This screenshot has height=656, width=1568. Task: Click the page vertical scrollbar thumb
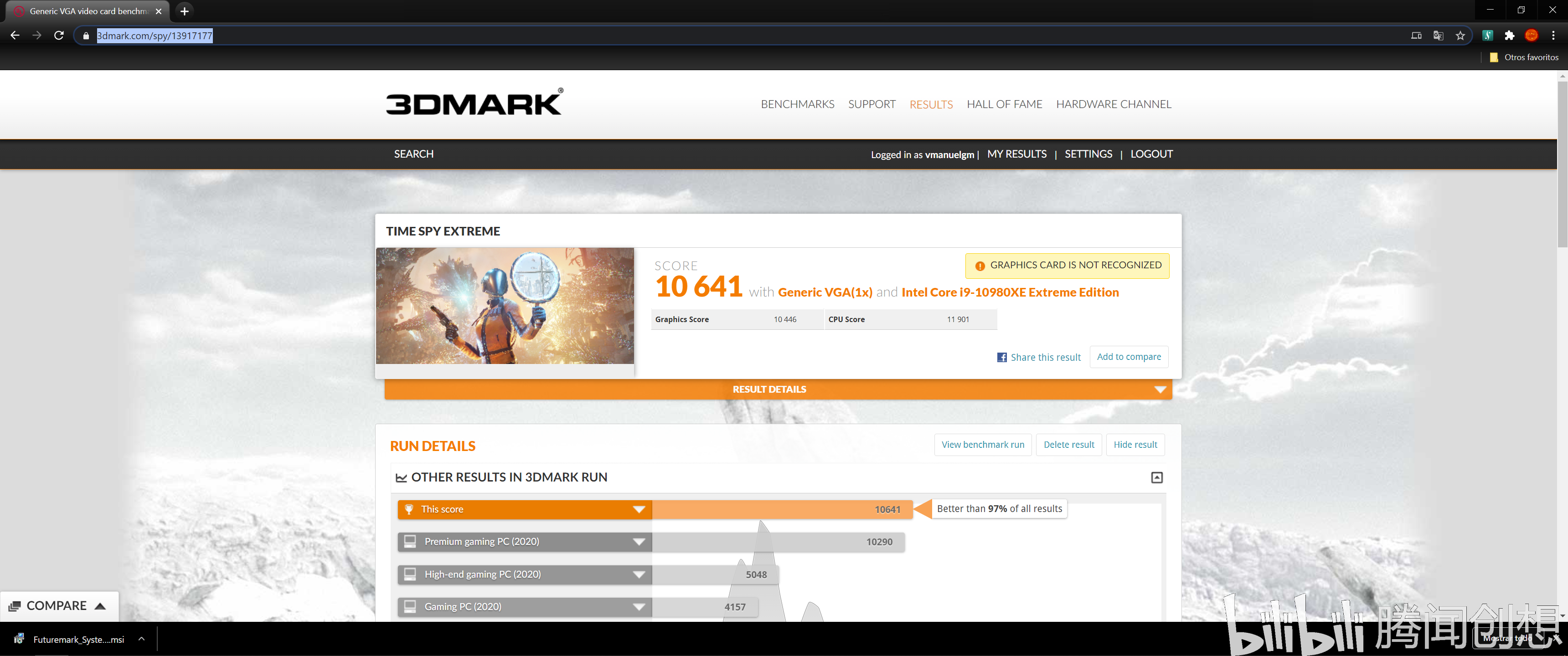click(x=1562, y=164)
